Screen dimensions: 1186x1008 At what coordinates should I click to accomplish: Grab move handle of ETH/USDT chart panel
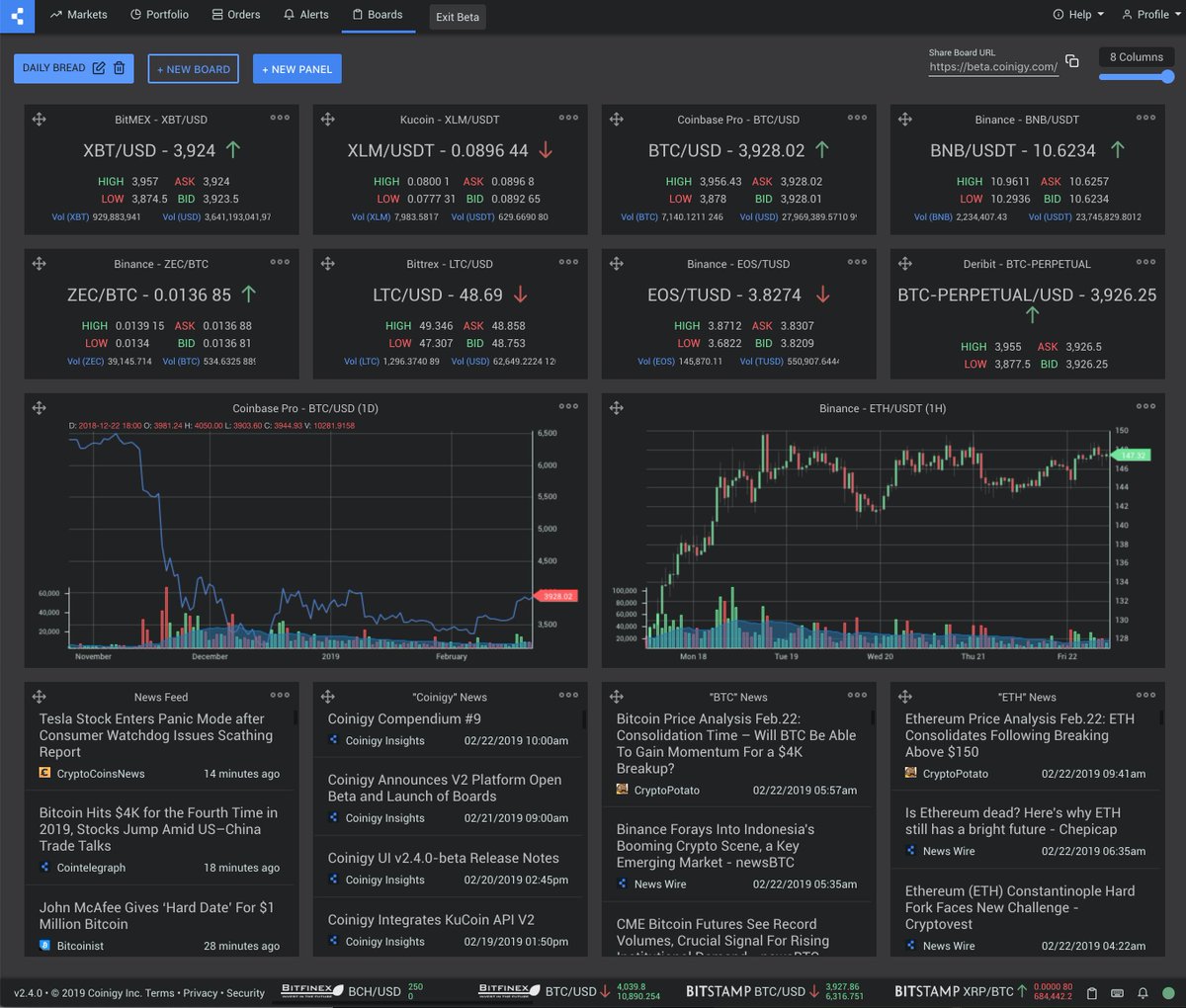(x=617, y=408)
